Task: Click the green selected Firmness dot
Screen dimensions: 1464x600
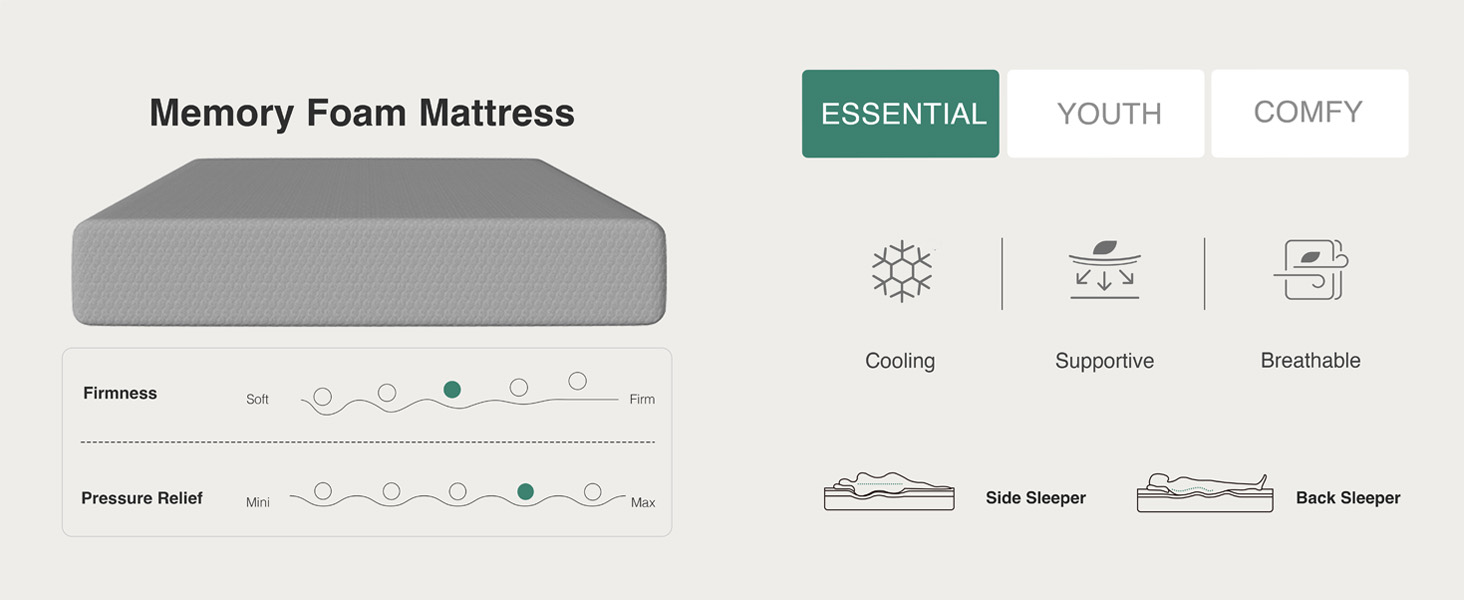Action: (452, 389)
